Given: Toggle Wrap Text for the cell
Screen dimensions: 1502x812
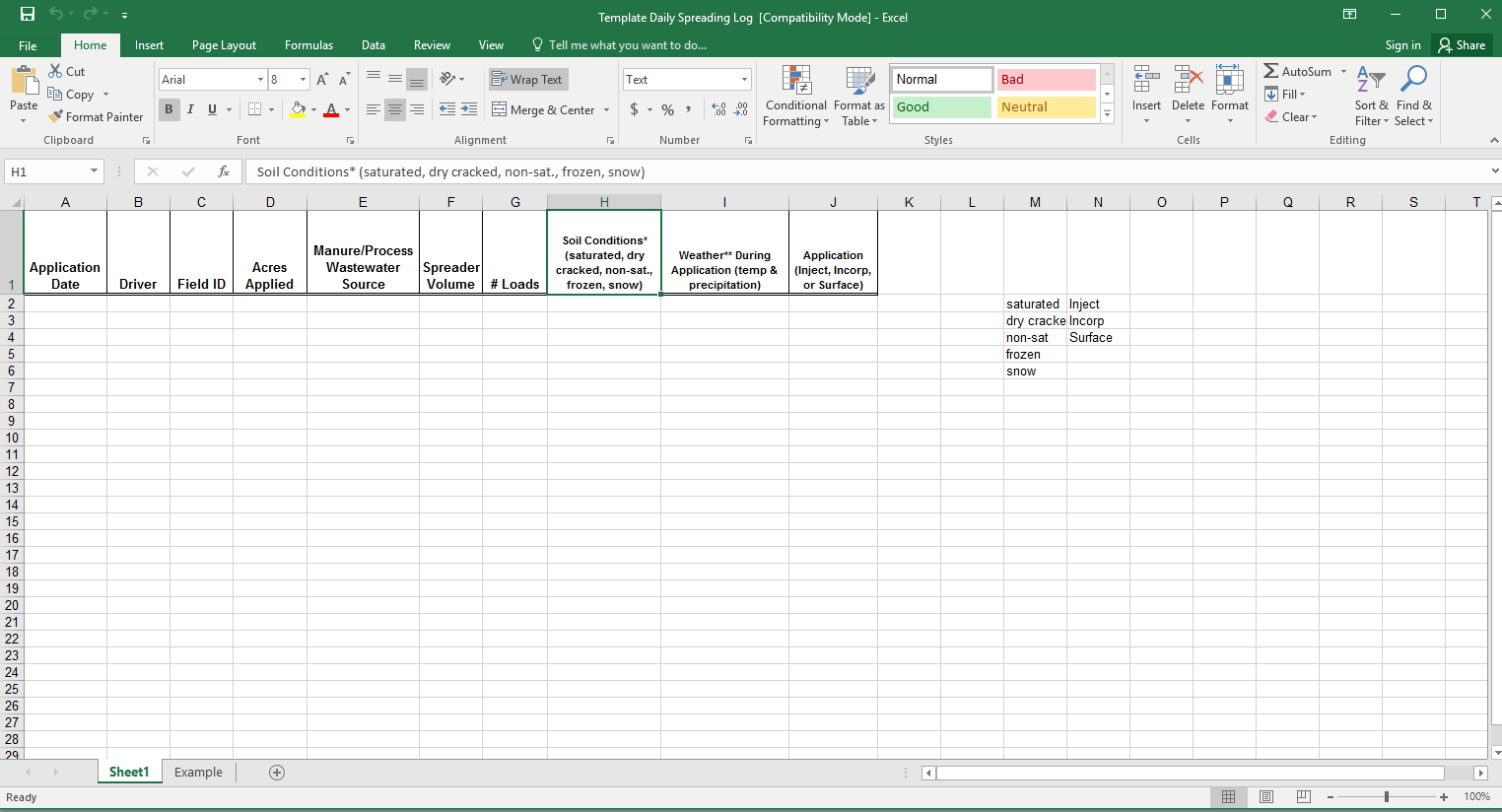Looking at the screenshot, I should [x=527, y=80].
